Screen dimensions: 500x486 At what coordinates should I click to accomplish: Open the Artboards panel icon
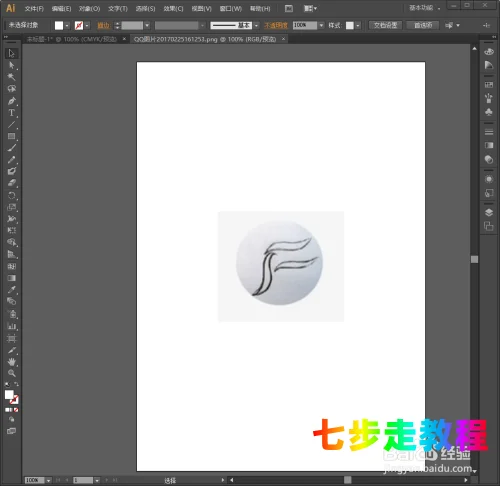pos(489,227)
